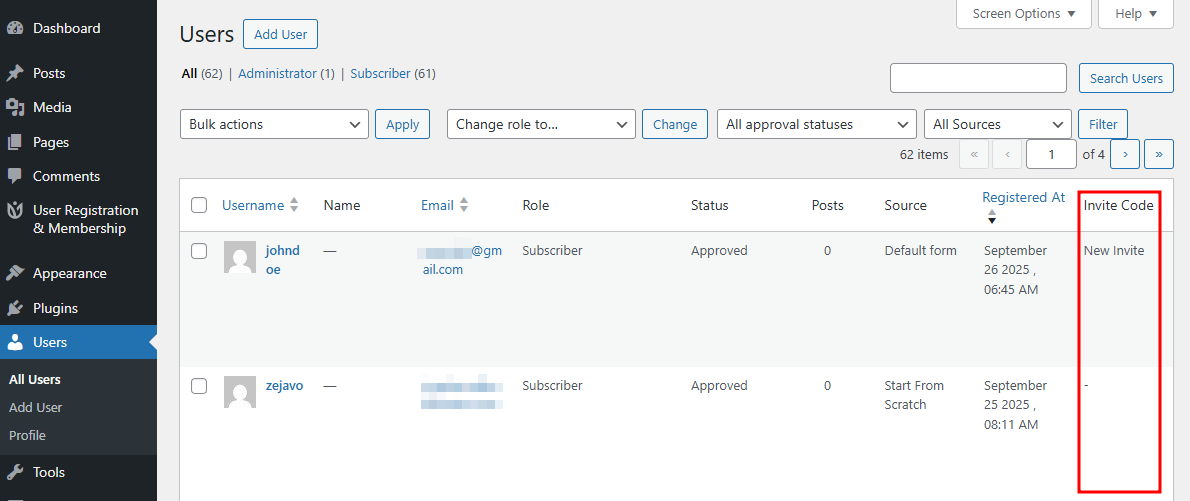
Task: Sort by Email using sort arrows
Action: pos(464,205)
